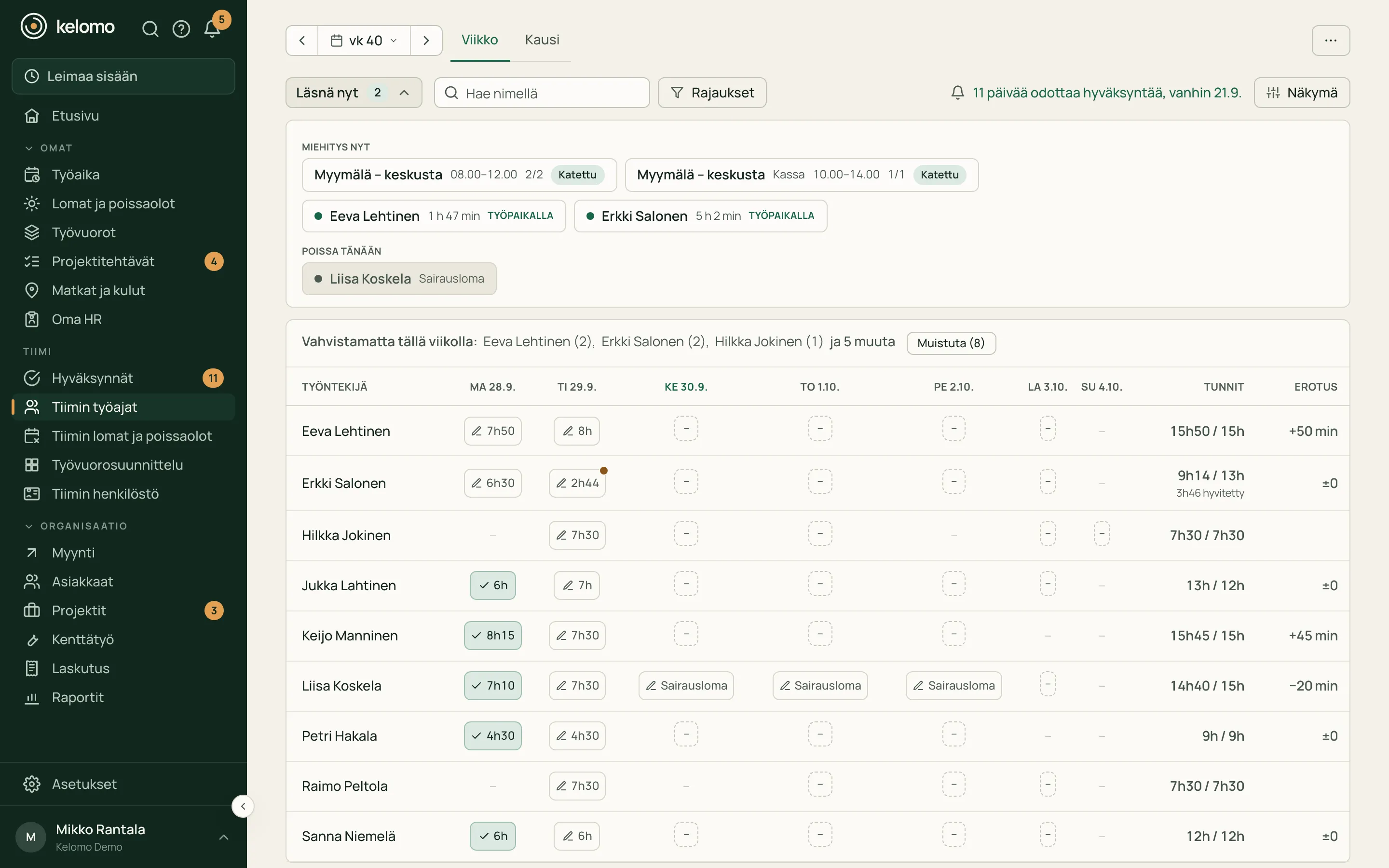Viewport: 1389px width, 868px height.
Task: Collapse the ORGANISAATIO sidebar section
Action: pyautogui.click(x=76, y=526)
